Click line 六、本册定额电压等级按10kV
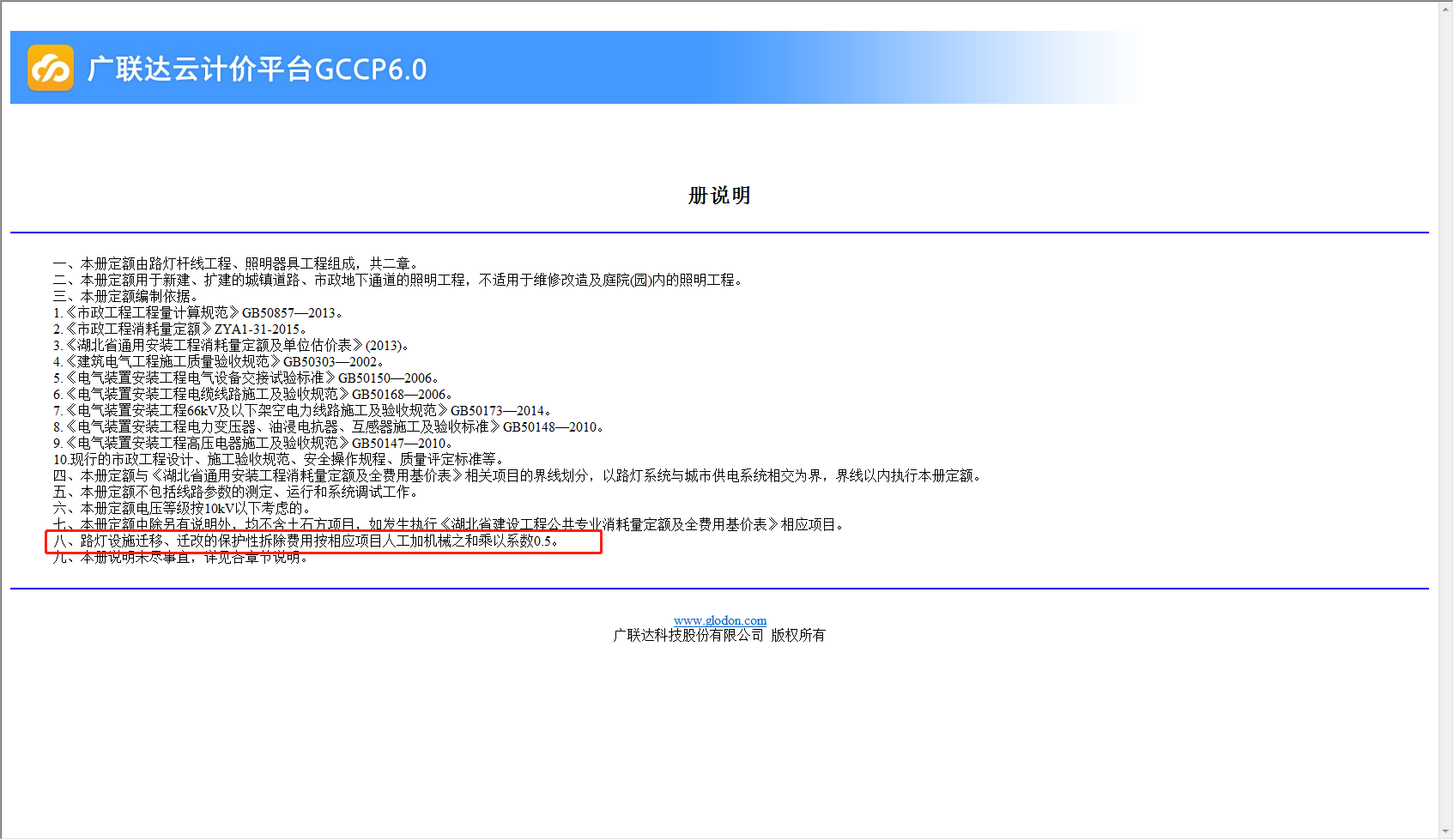The width and height of the screenshot is (1454, 840). [184, 508]
